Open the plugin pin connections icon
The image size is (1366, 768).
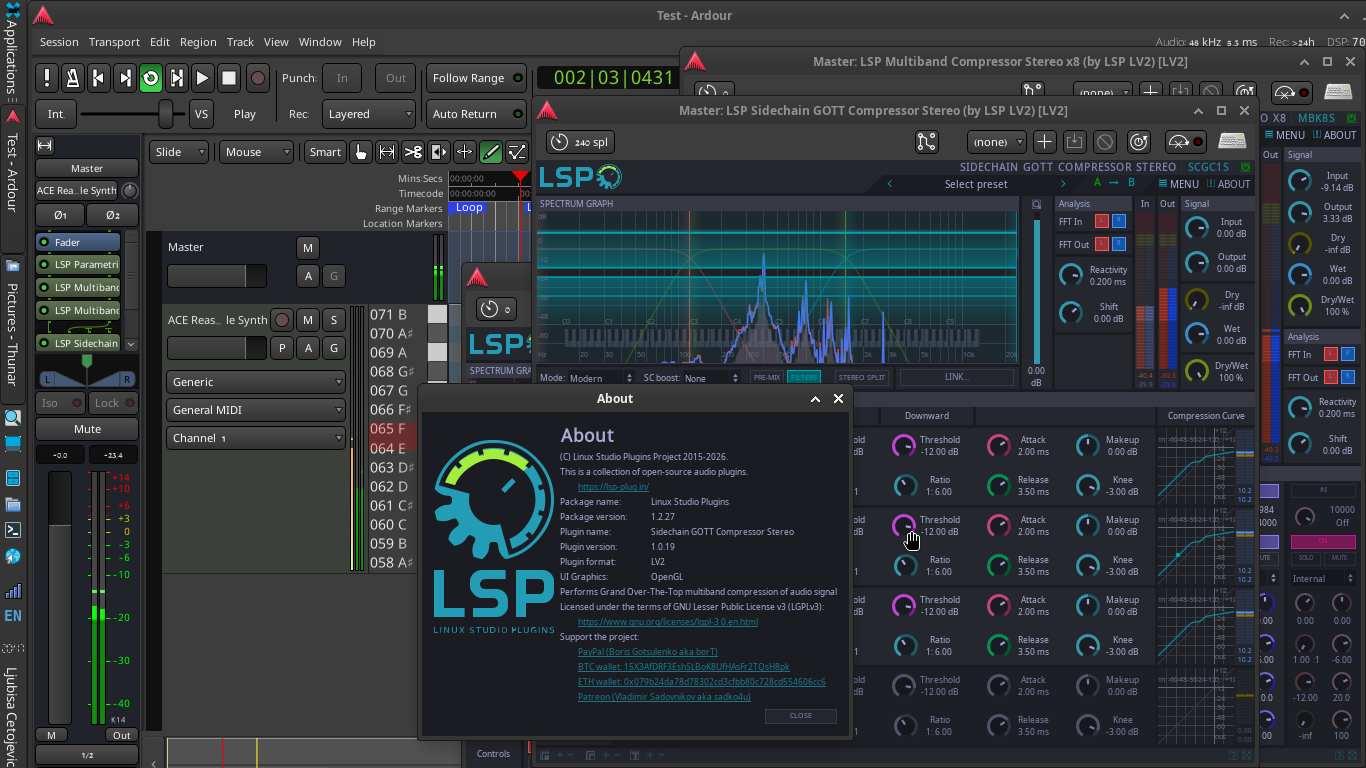click(927, 142)
